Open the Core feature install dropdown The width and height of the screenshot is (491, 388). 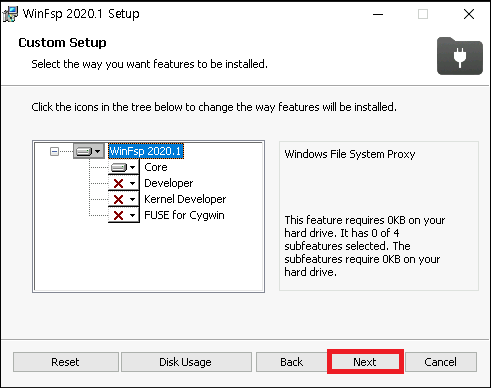click(x=123, y=167)
